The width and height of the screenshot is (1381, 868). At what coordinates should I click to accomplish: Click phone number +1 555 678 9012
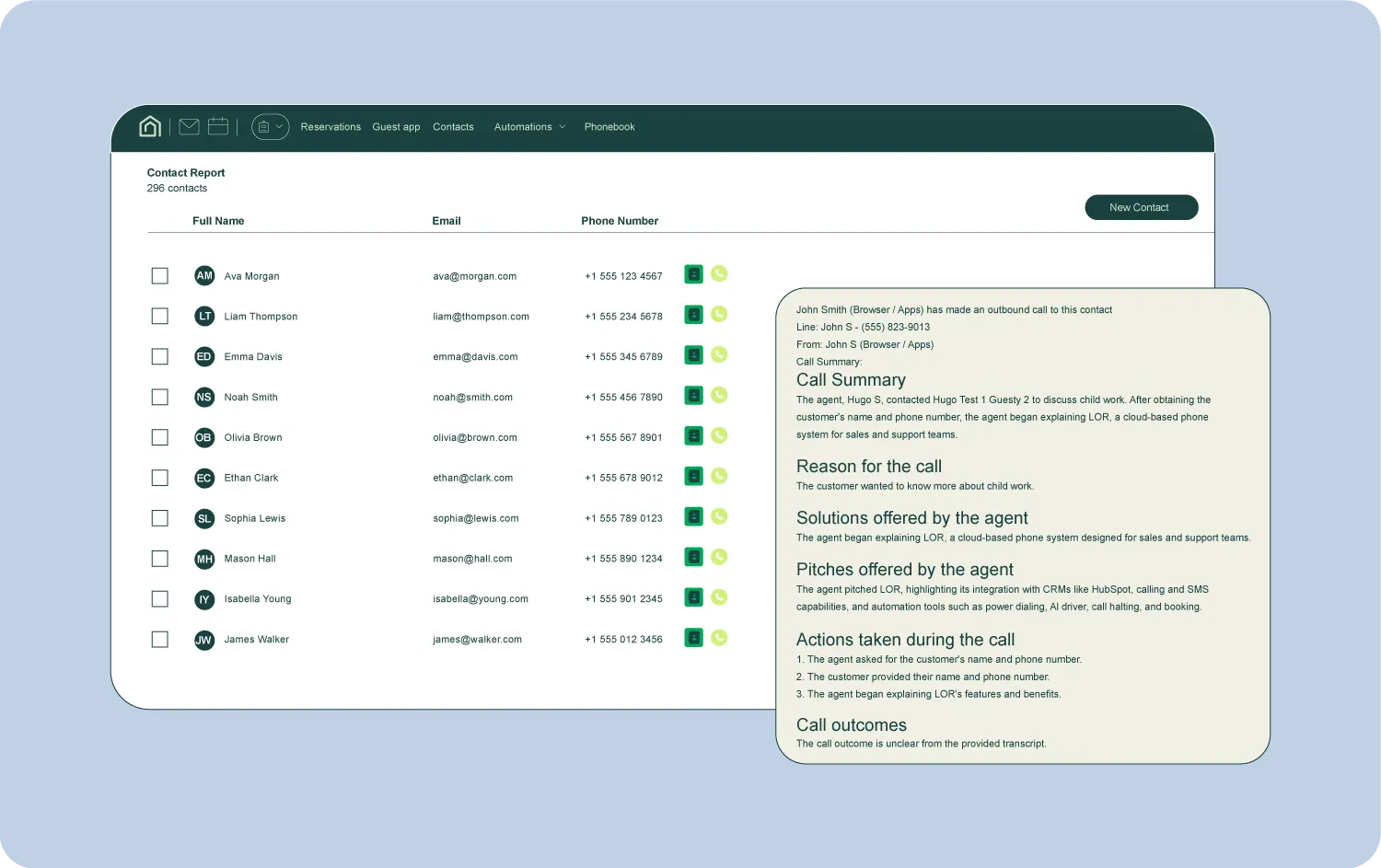[623, 479]
